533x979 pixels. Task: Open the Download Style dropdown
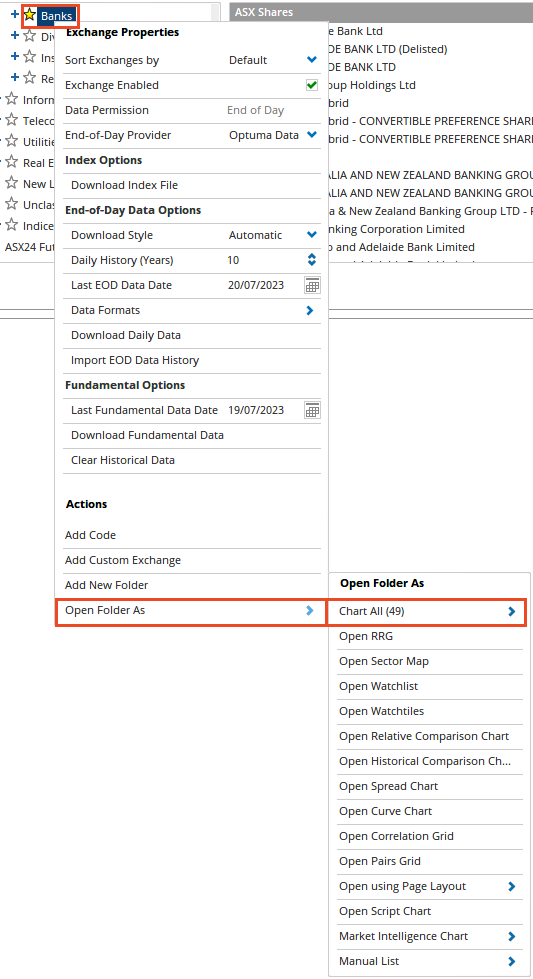pos(312,235)
